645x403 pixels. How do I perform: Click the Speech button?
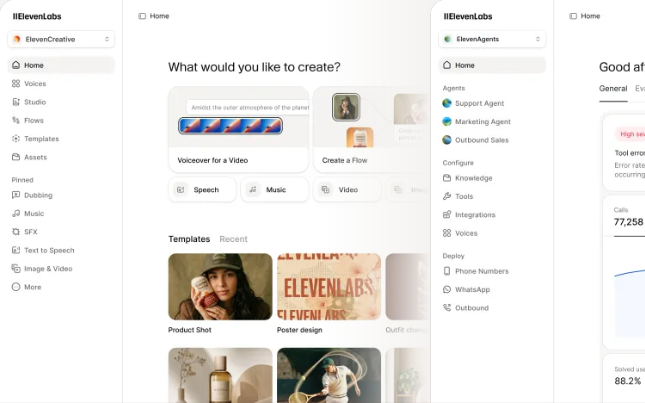point(202,190)
